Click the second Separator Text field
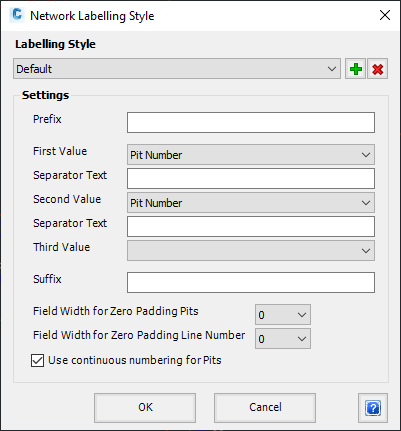Image resolution: width=401 pixels, height=431 pixels. (251, 226)
